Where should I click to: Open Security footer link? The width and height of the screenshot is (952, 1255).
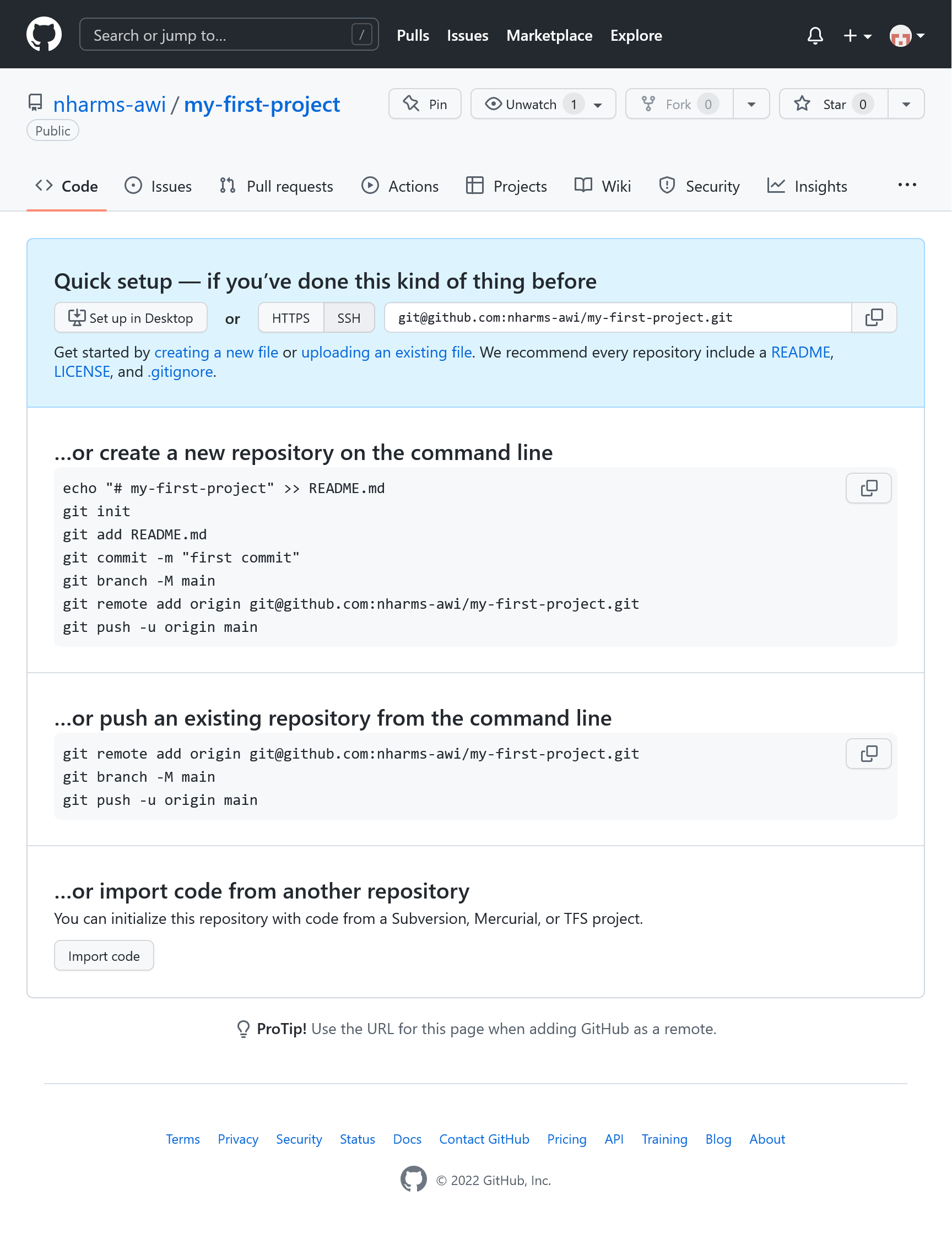[299, 1139]
